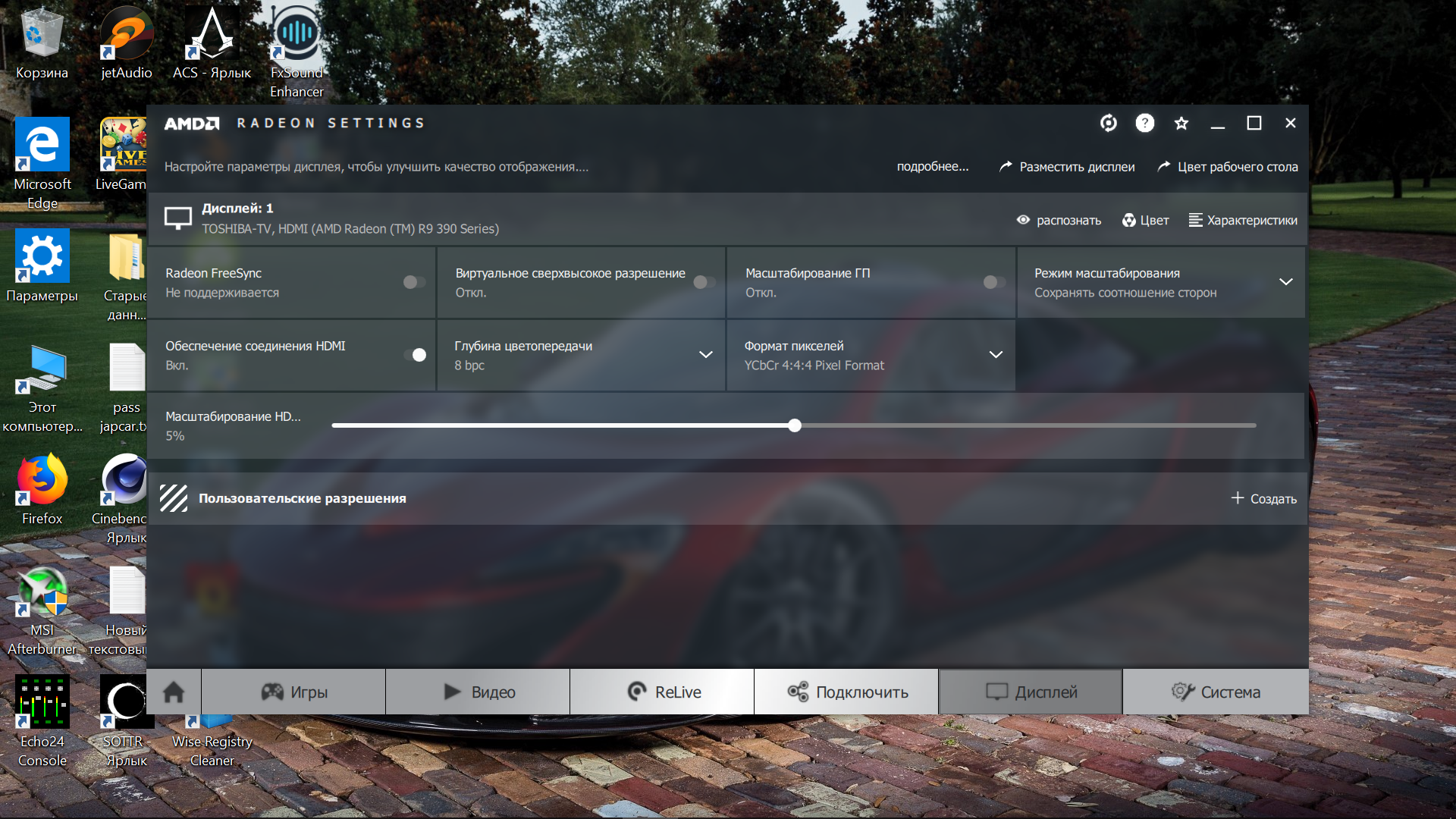Open the help question mark icon
This screenshot has width=1456, height=819.
pos(1144,123)
